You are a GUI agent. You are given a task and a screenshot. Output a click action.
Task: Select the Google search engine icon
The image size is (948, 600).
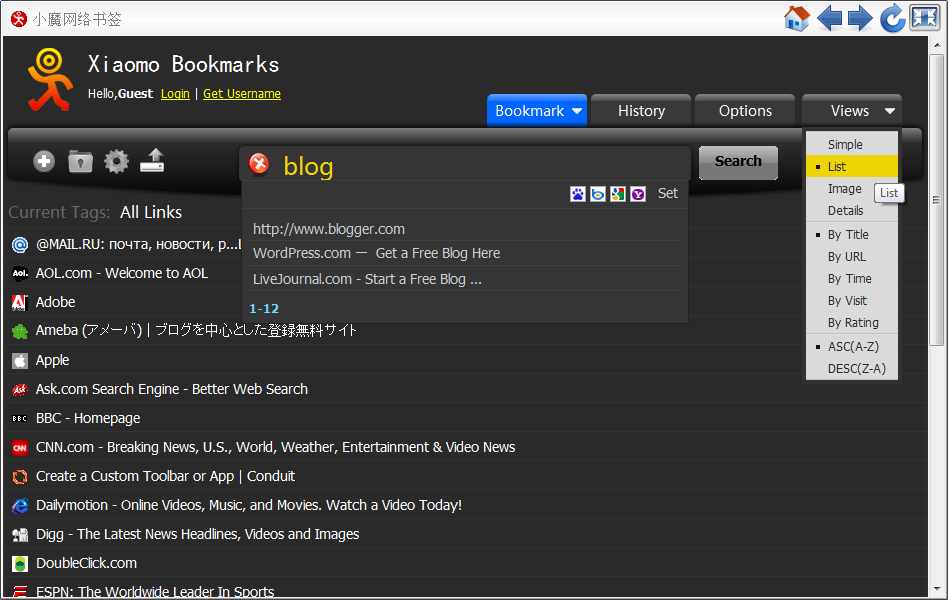[618, 194]
